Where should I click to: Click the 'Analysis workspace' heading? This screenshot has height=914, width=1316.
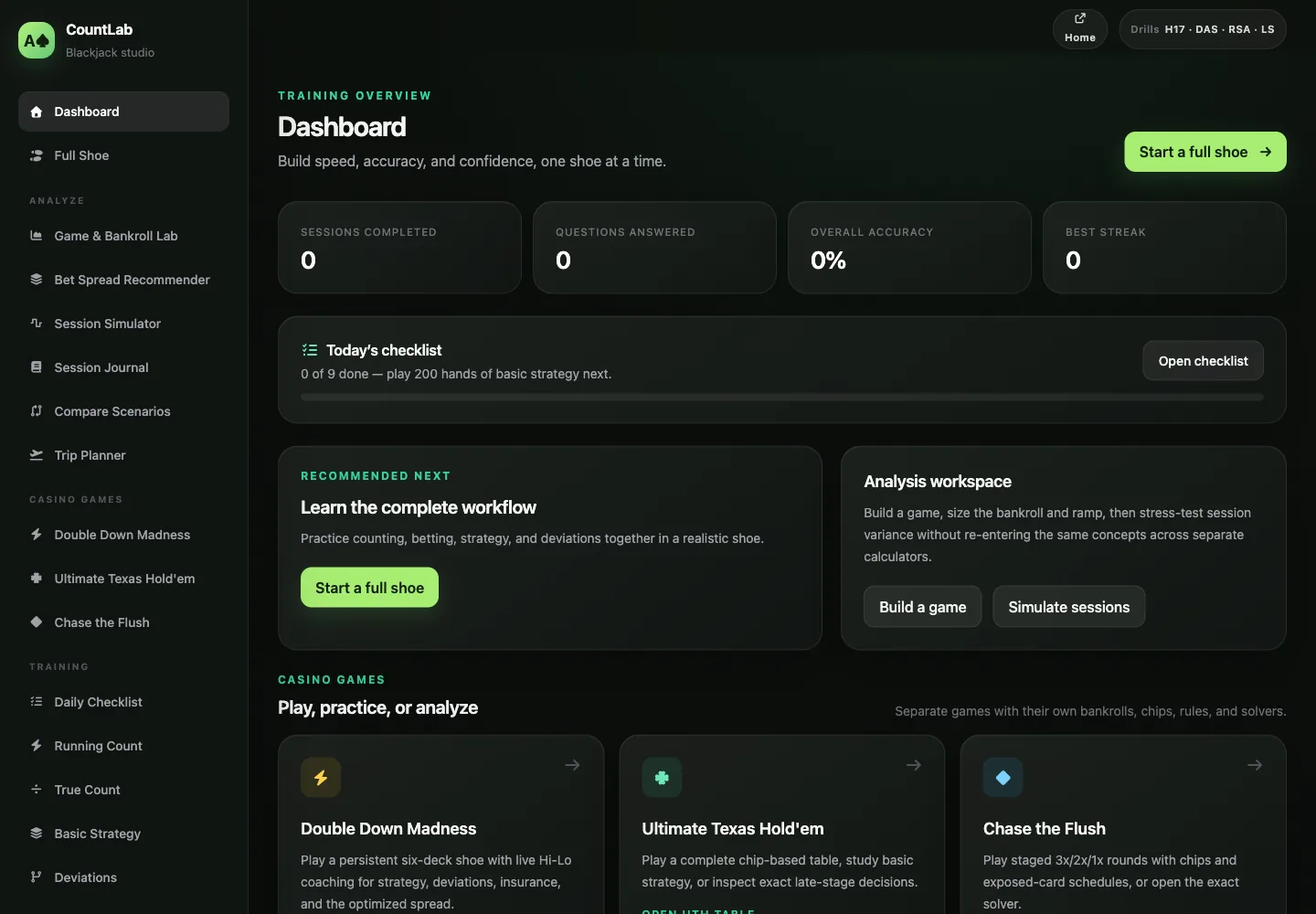[938, 482]
